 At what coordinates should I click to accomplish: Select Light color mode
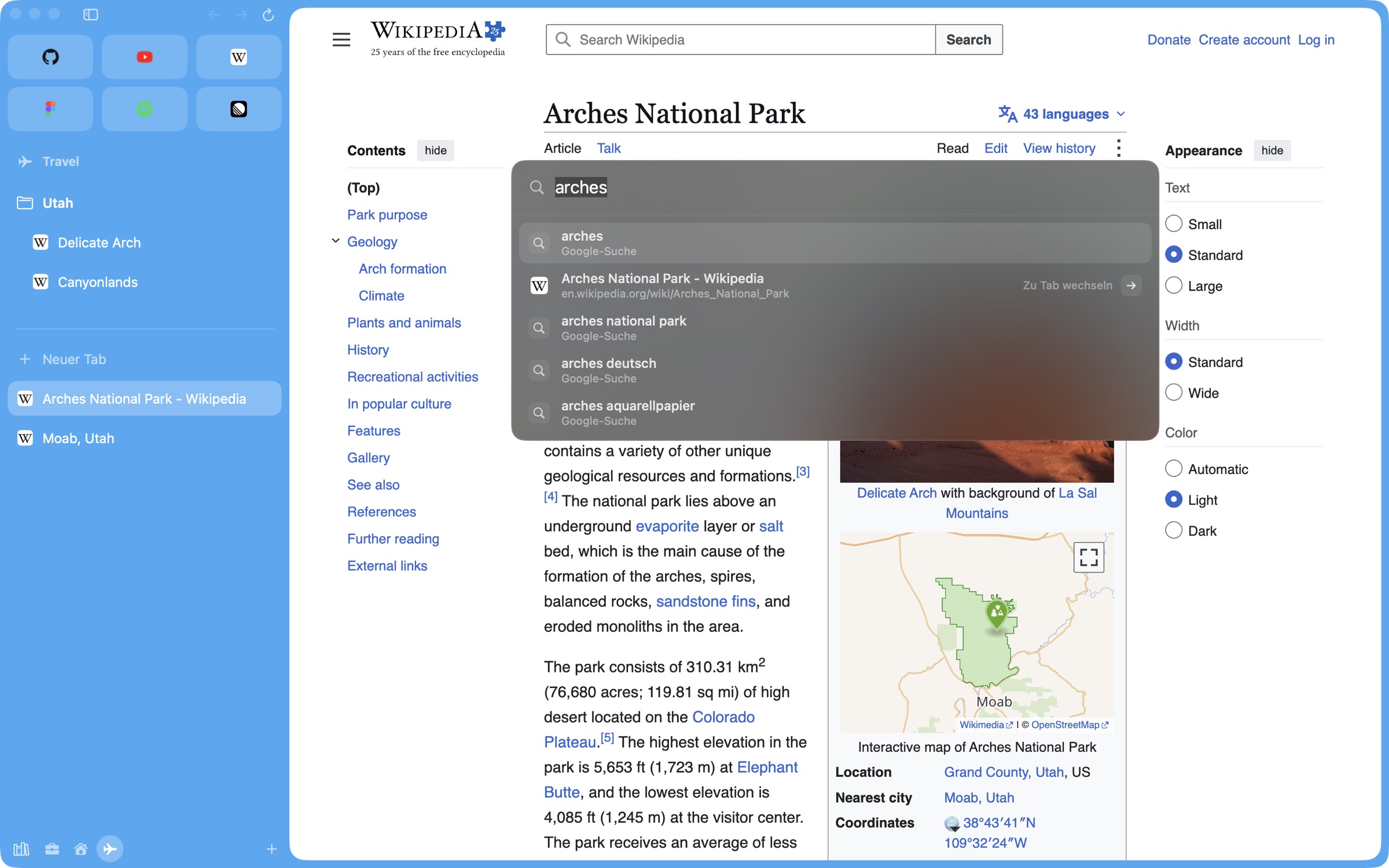point(1174,500)
